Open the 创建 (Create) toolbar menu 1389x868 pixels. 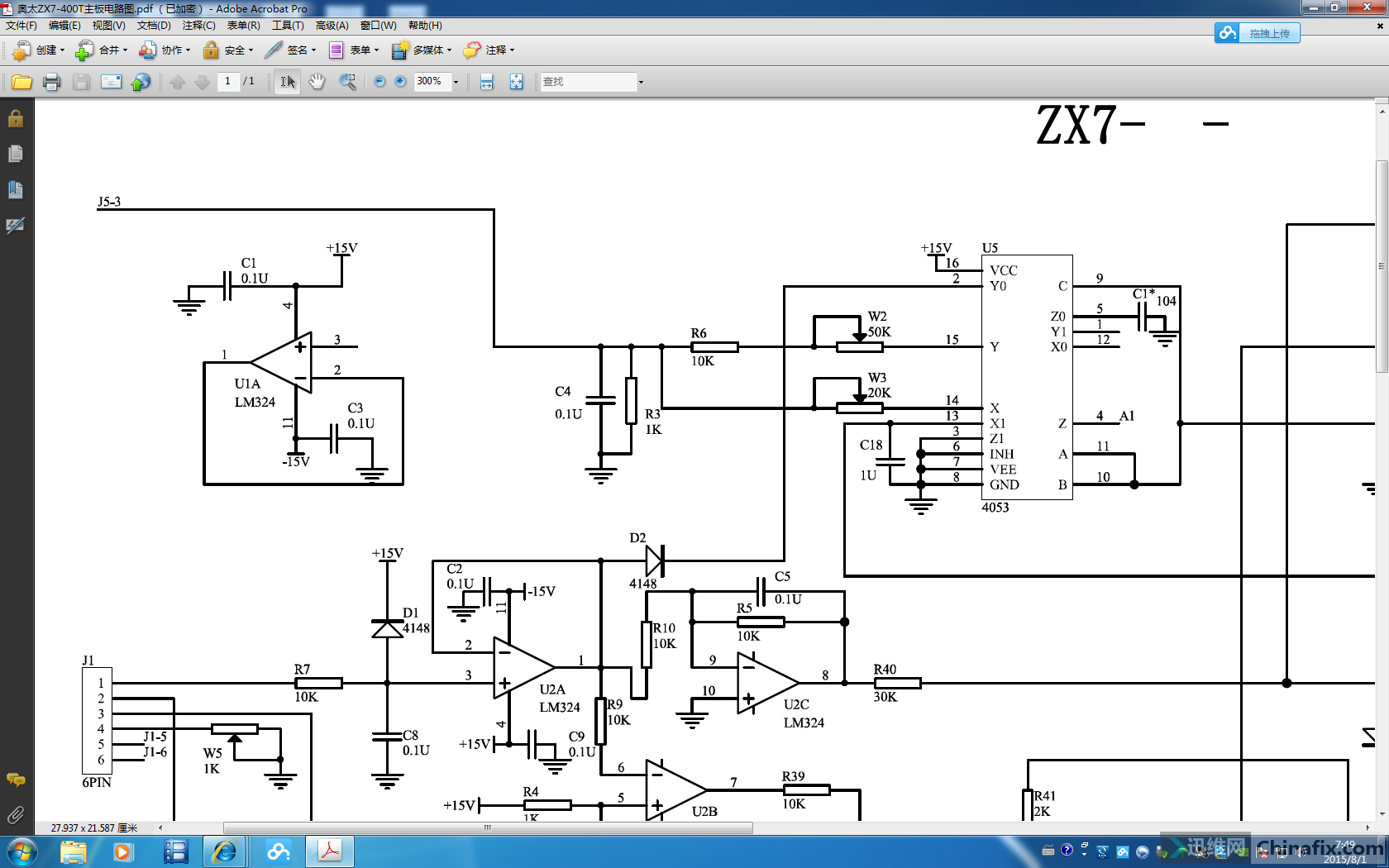[x=39, y=50]
